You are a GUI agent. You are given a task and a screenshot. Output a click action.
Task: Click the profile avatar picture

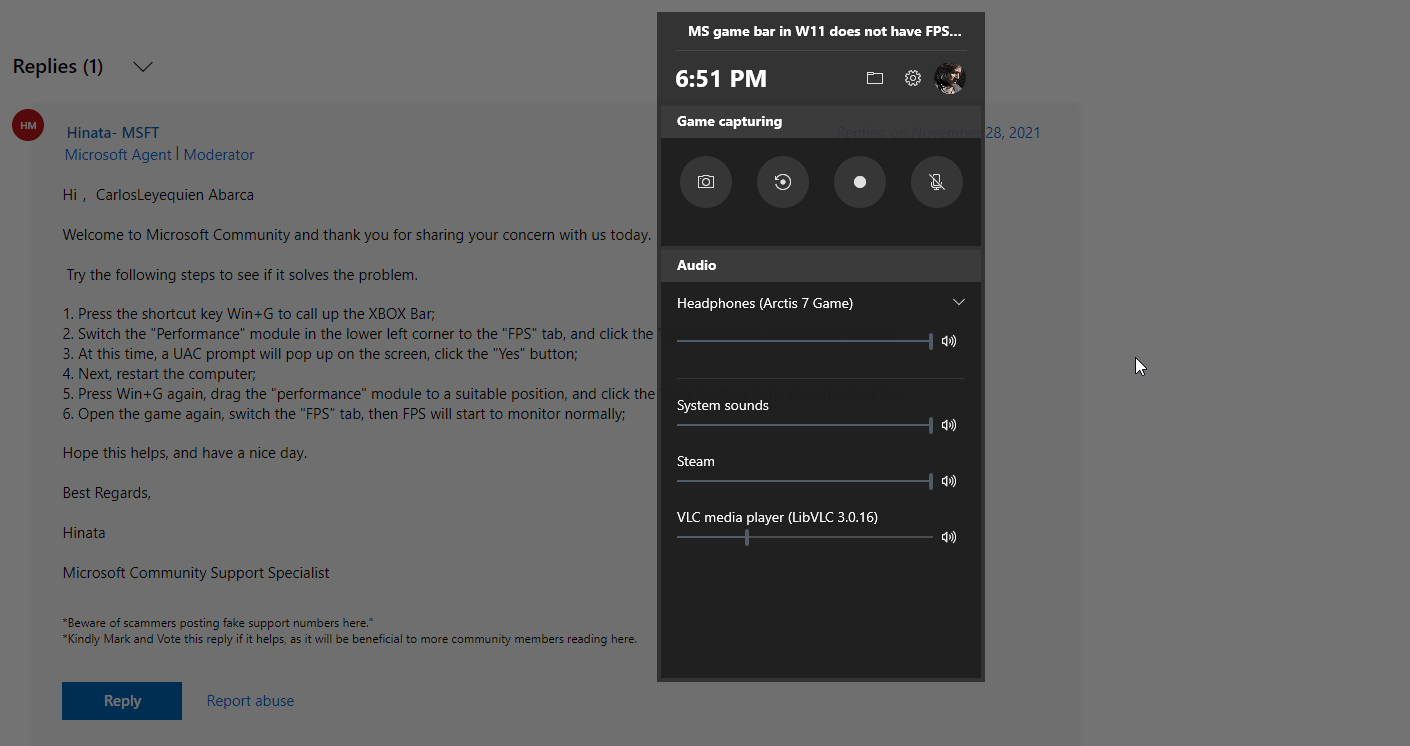(x=949, y=78)
